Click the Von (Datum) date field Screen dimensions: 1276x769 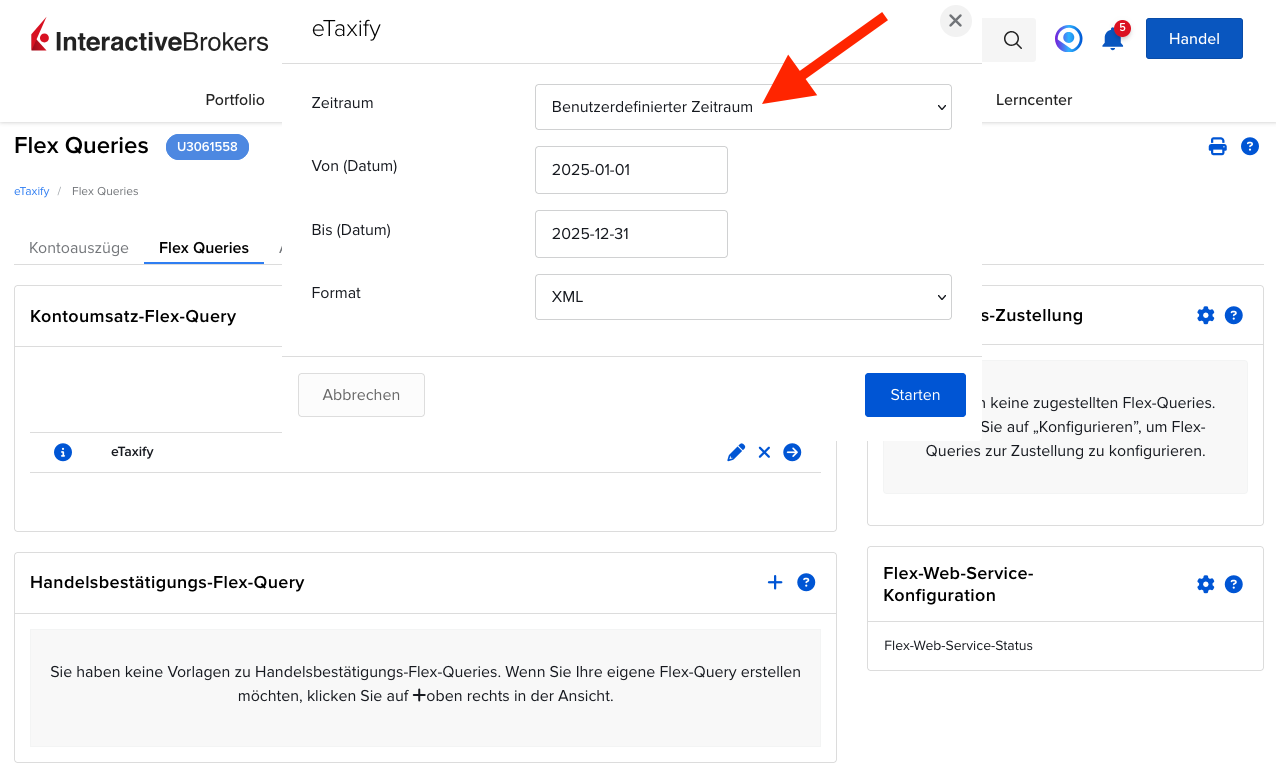631,170
